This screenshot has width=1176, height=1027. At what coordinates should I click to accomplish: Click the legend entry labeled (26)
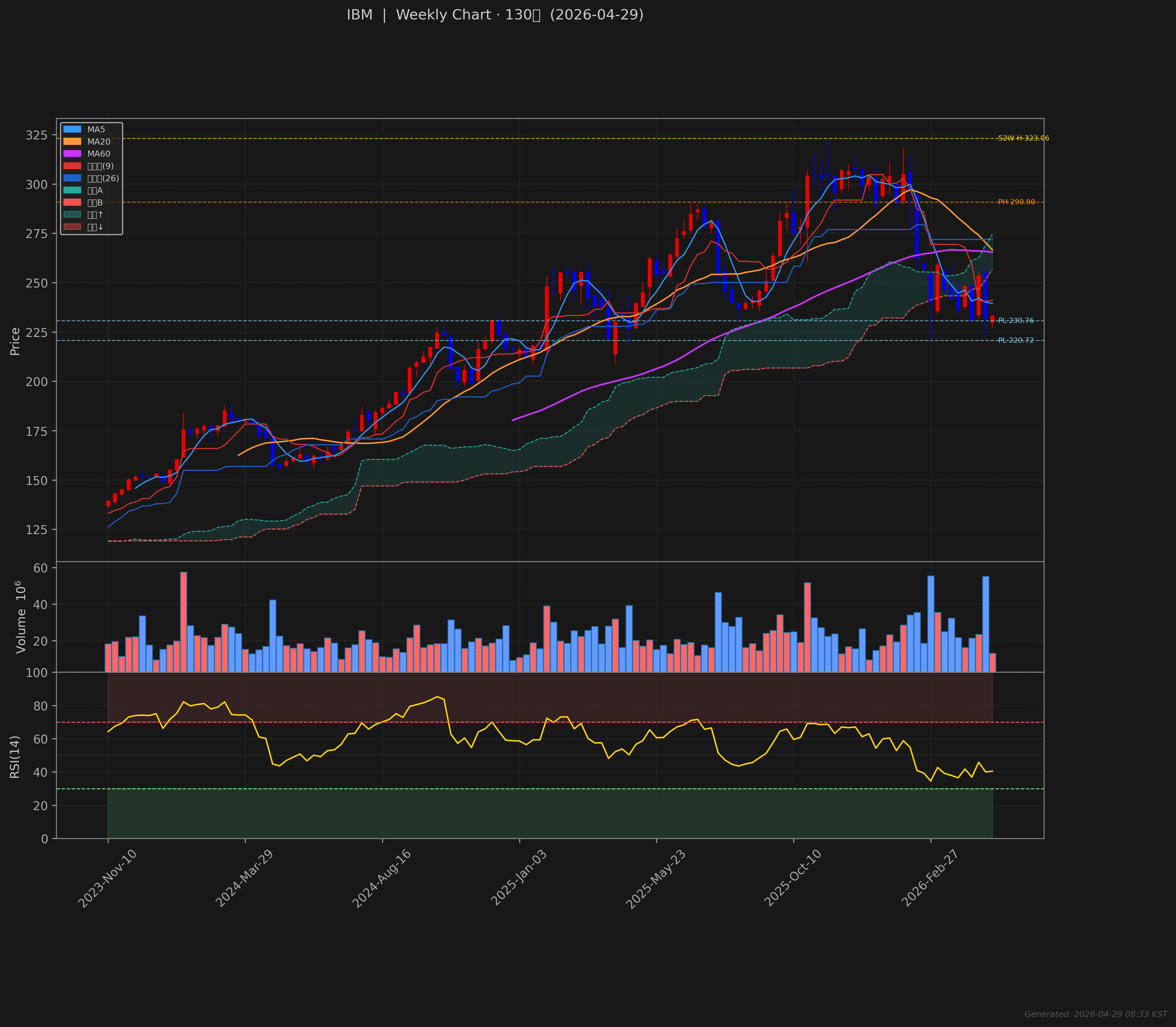pyautogui.click(x=103, y=178)
